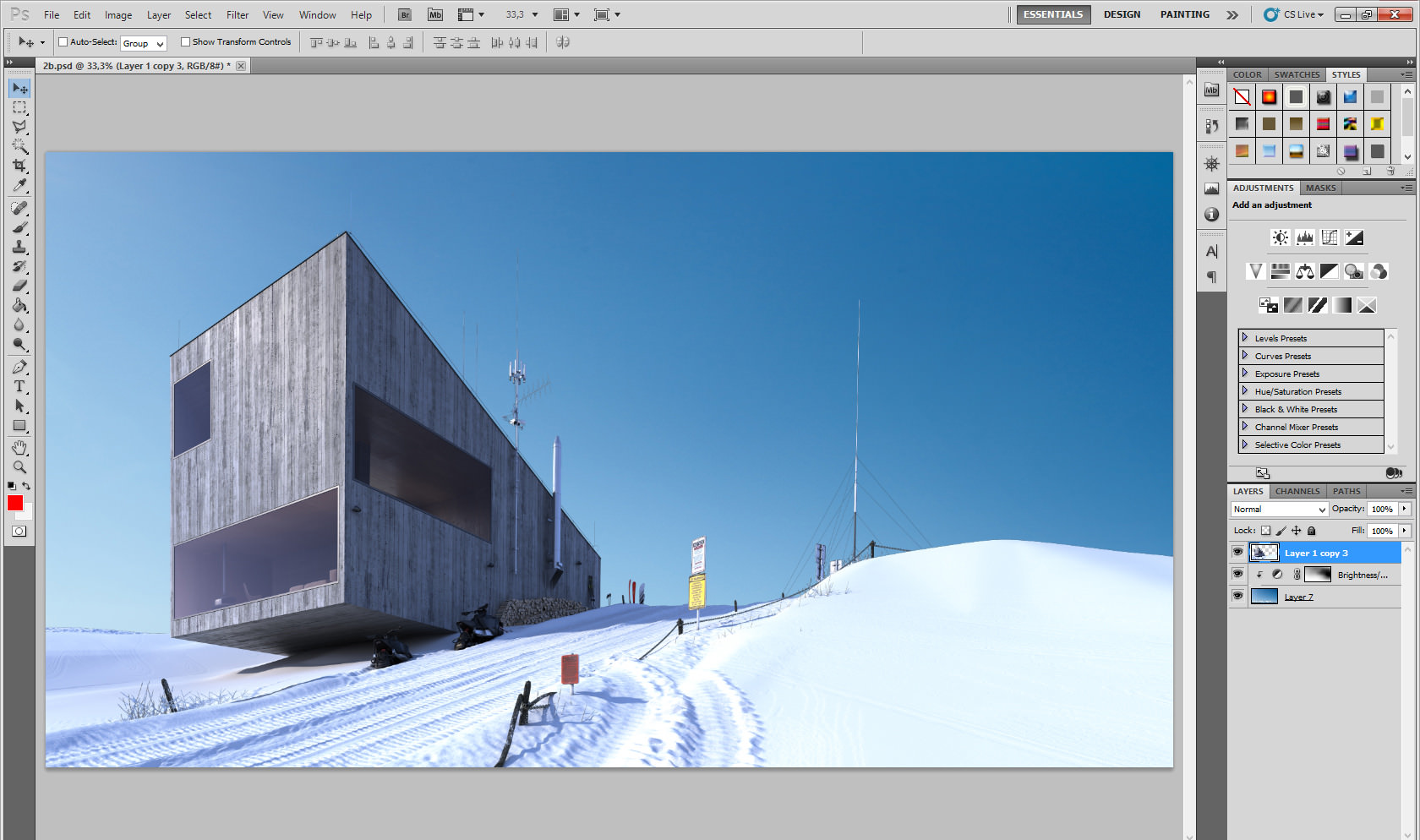Click the Essentials workspace button
1420x840 pixels.
[1053, 14]
